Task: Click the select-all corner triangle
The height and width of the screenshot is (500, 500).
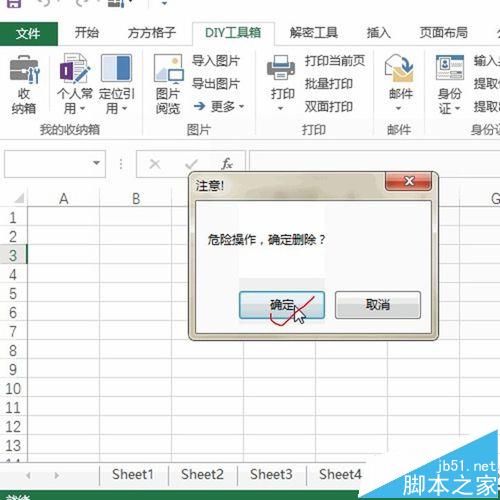Action: coord(19,198)
